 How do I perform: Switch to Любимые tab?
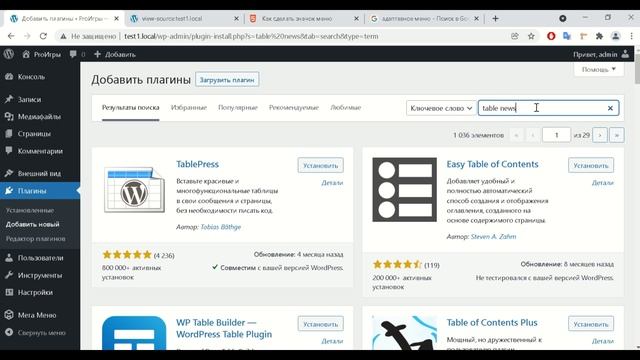click(x=346, y=108)
